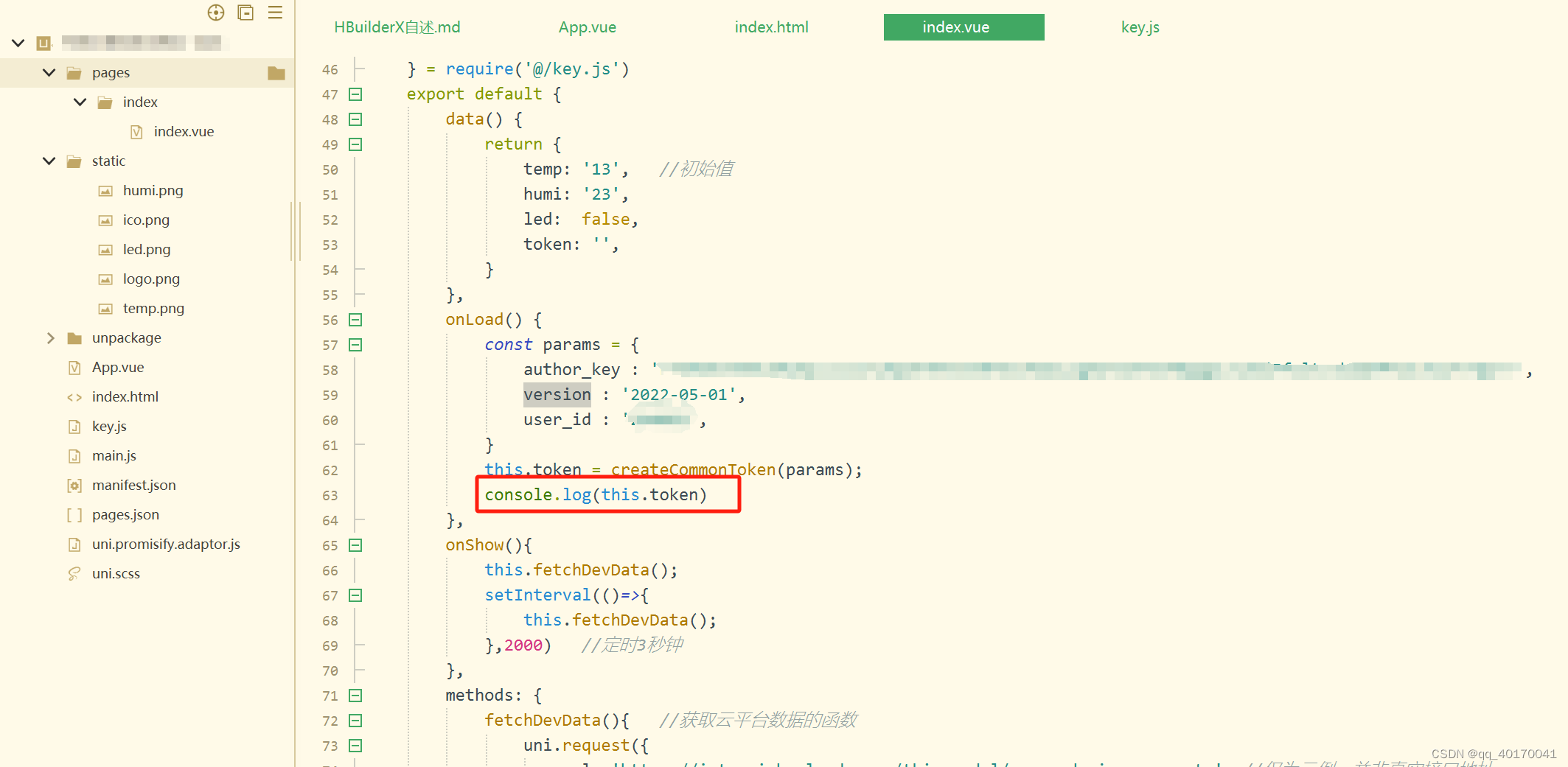
Task: Click the unpackage folder icon
Action: [74, 338]
